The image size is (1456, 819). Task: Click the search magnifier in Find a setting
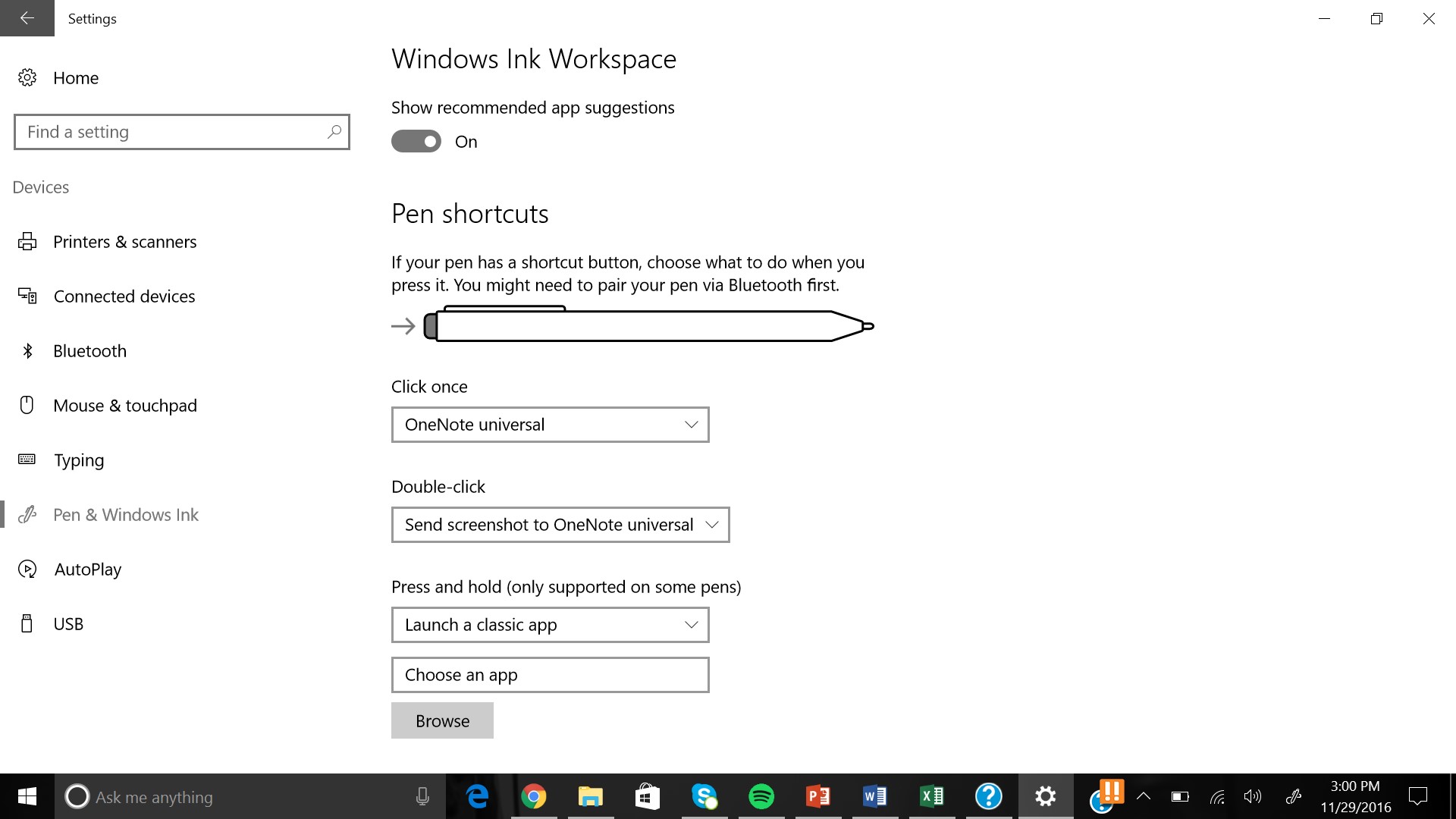point(334,132)
